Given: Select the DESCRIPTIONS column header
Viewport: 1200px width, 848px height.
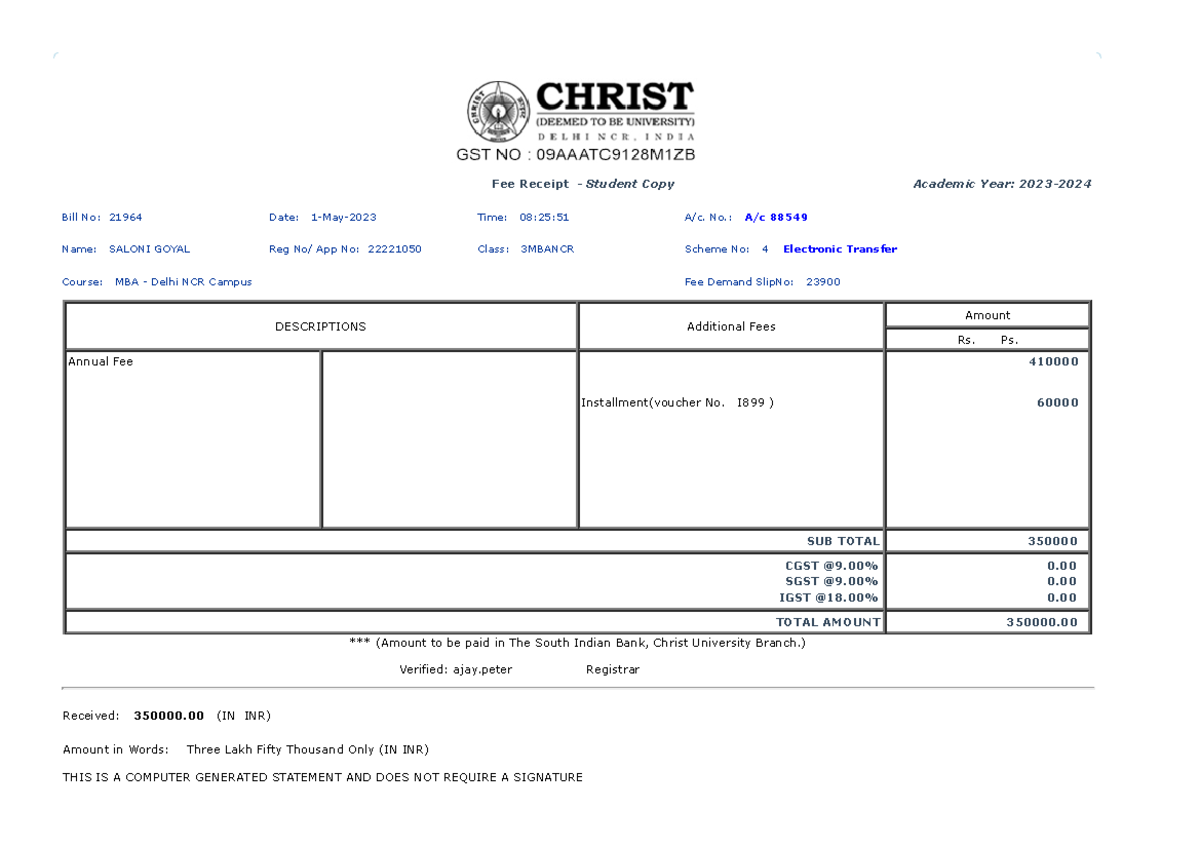Looking at the screenshot, I should pos(321,327).
